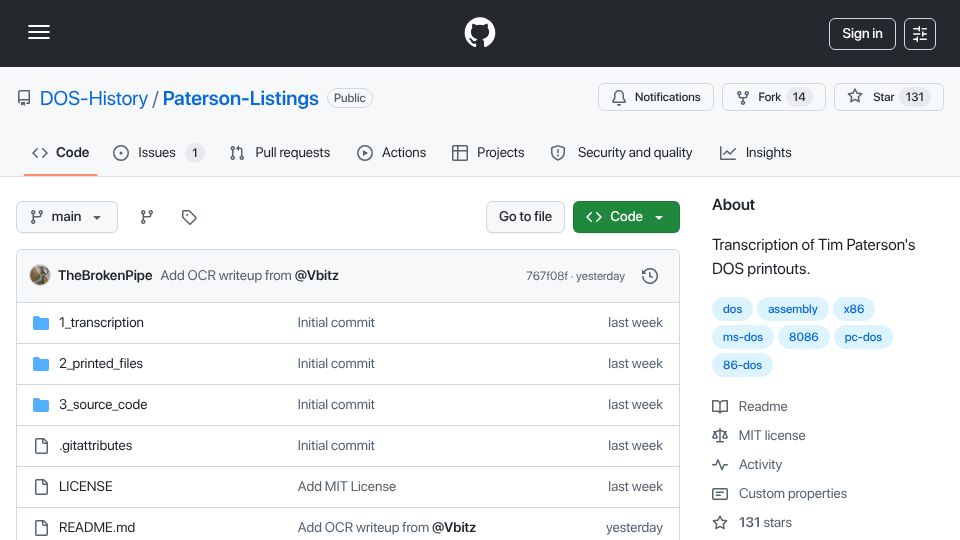The width and height of the screenshot is (960, 540).
Task: Click the last week timestamp for LICENSE
Action: pyautogui.click(x=636, y=487)
